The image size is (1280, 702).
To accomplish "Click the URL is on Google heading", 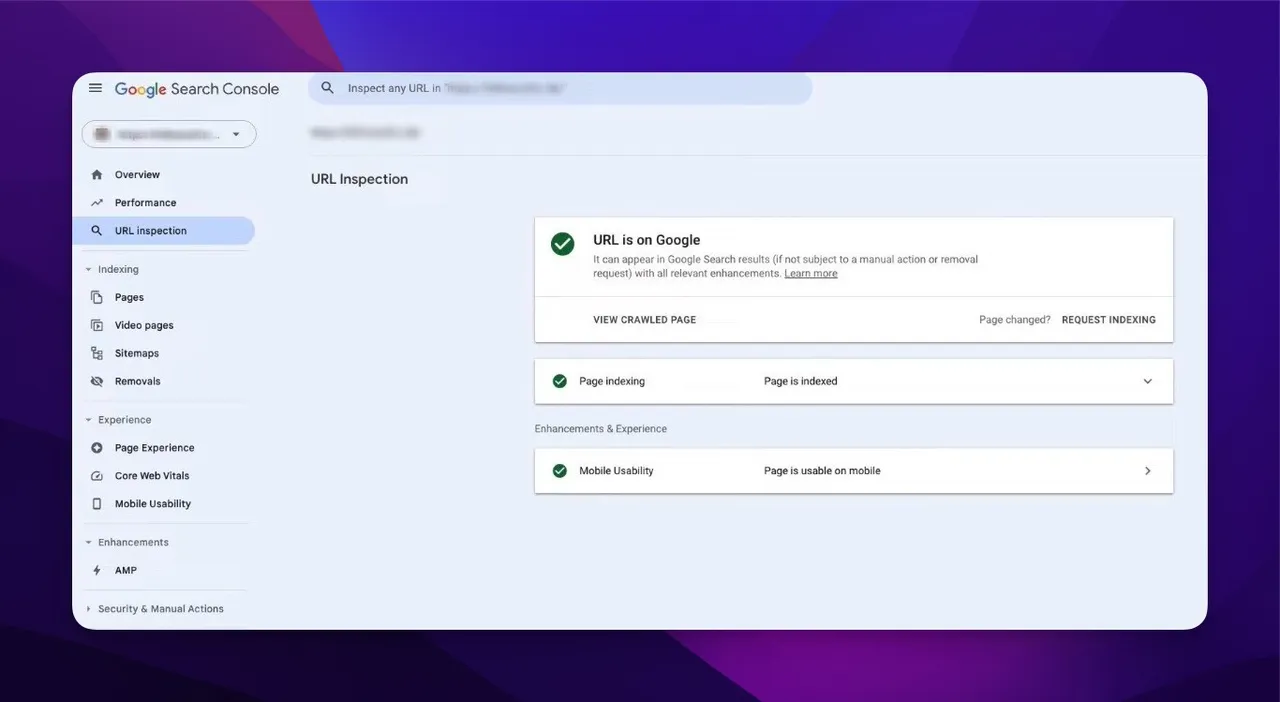I will 647,240.
